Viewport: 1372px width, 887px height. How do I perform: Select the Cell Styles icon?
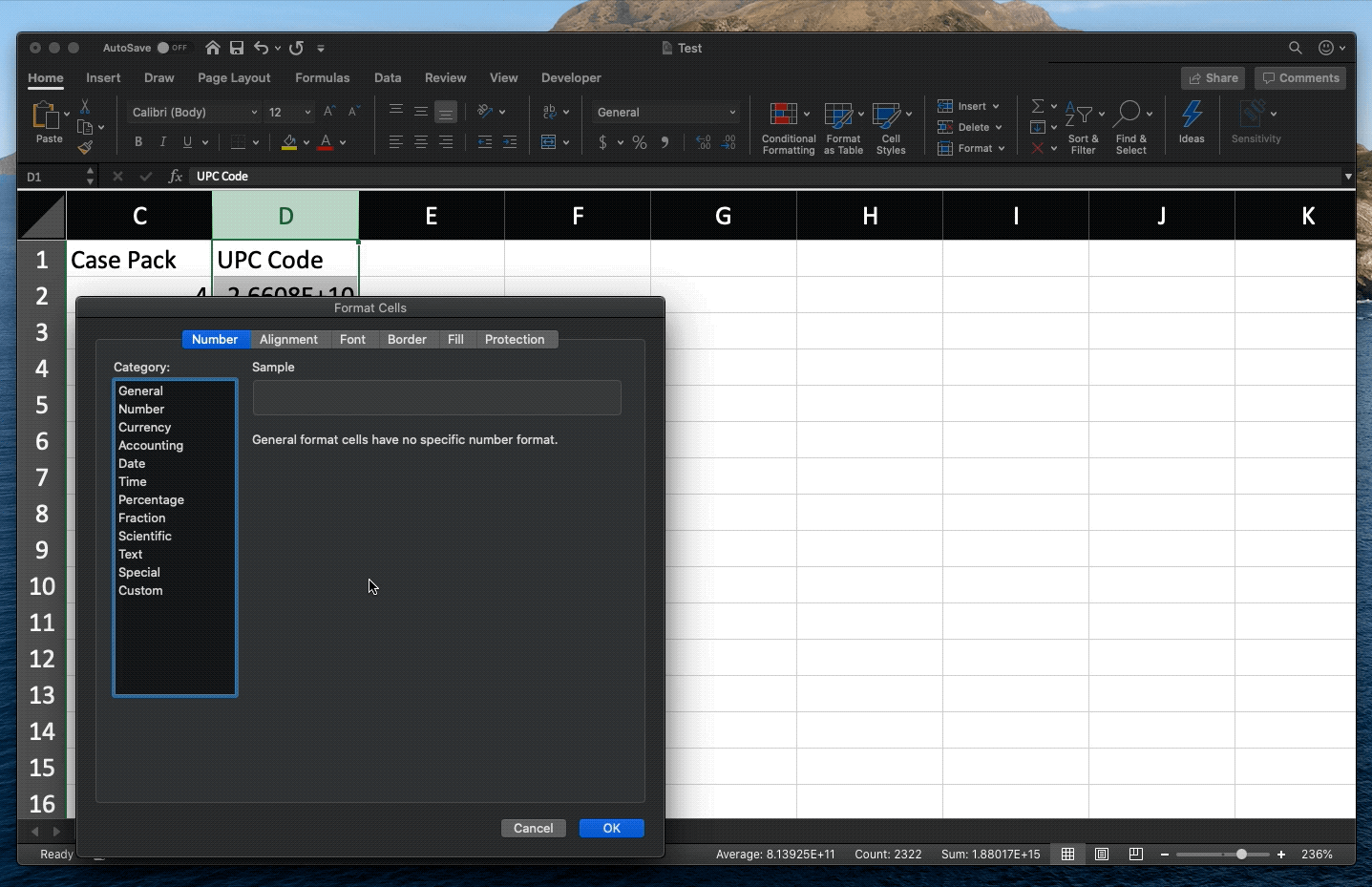click(886, 115)
